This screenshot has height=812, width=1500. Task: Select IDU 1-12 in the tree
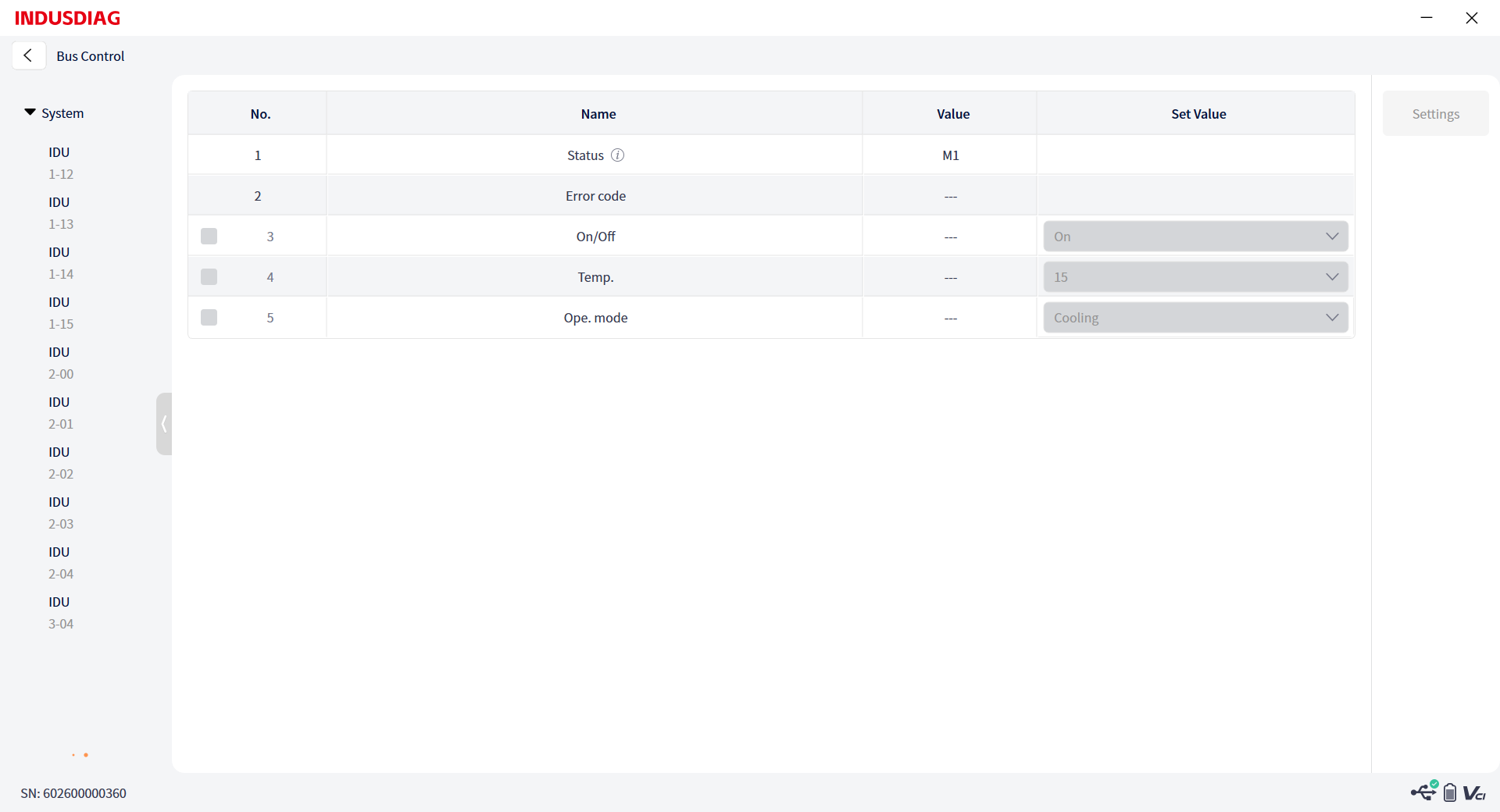click(61, 163)
